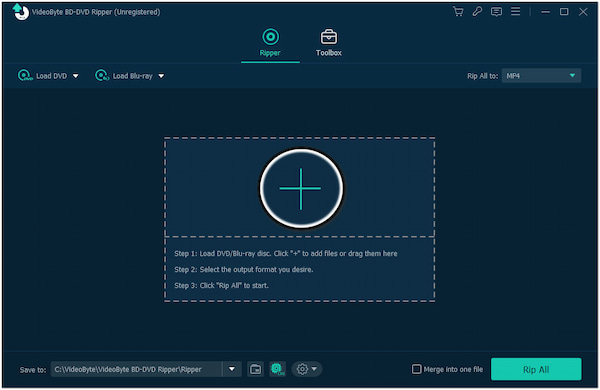Switch to the Ripper tab
Image resolution: width=600 pixels, height=390 pixels.
click(270, 43)
